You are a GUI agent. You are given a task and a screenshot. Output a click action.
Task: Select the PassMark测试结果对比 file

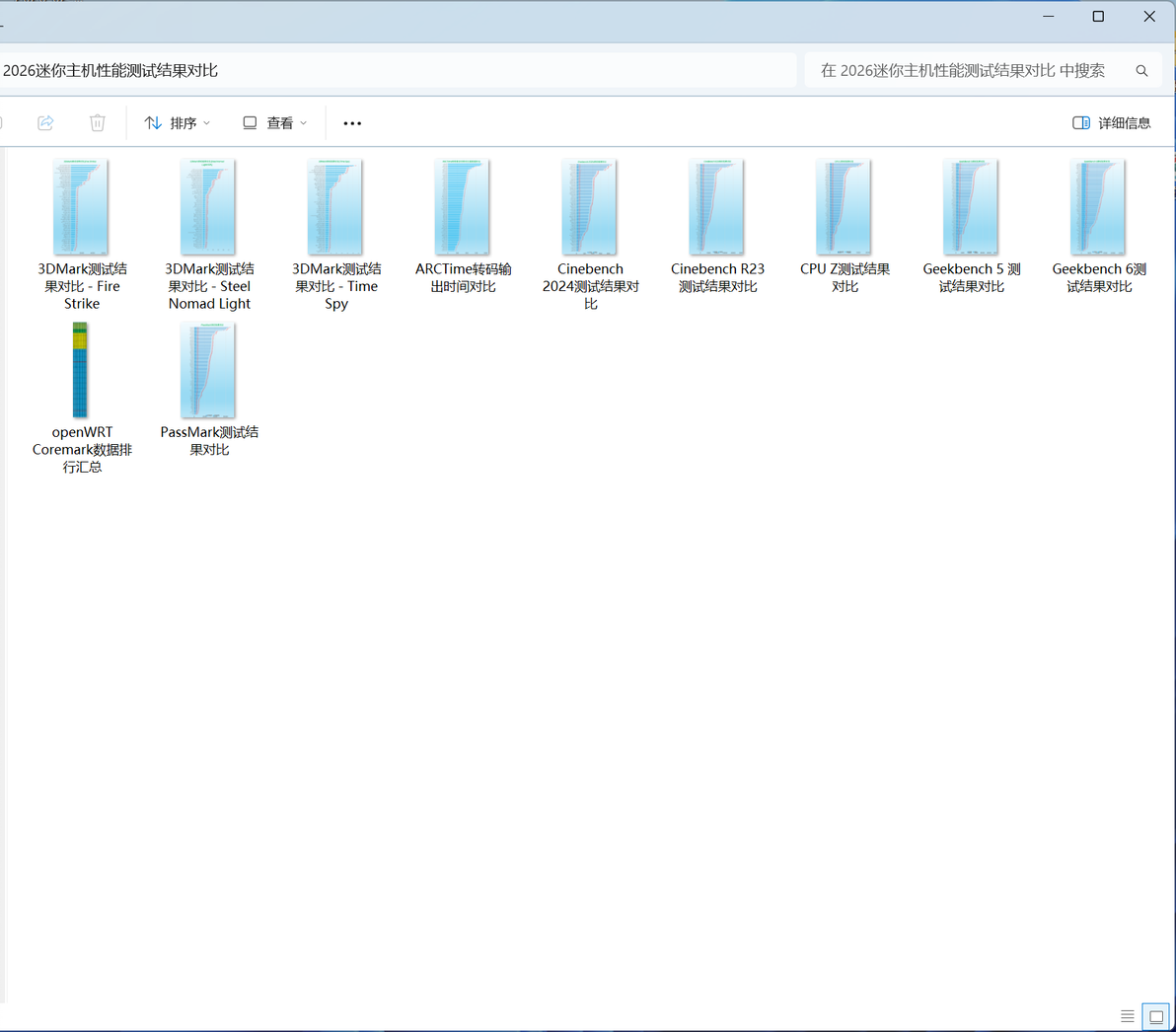click(x=209, y=390)
